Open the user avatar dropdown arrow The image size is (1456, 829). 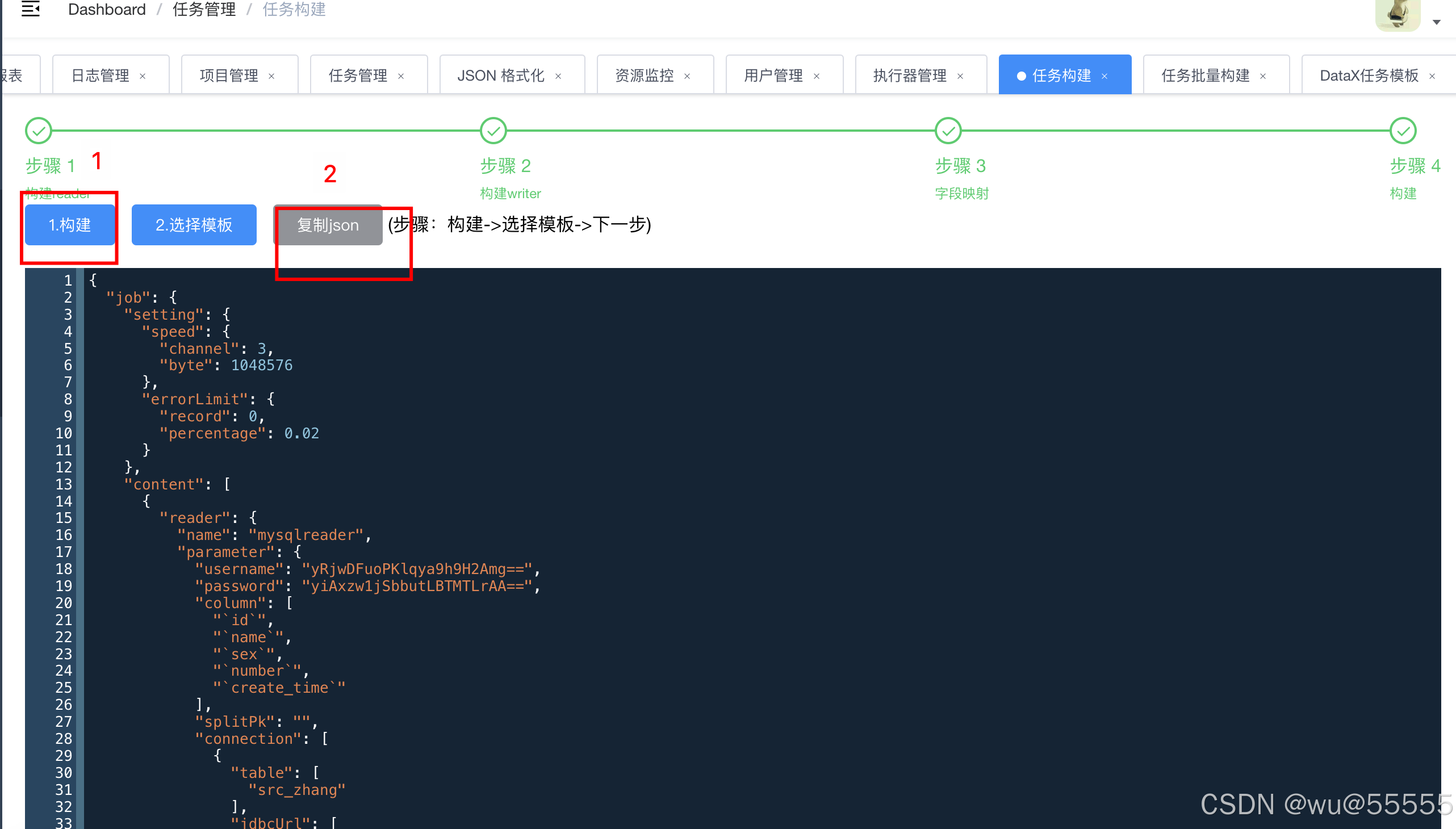click(x=1437, y=22)
